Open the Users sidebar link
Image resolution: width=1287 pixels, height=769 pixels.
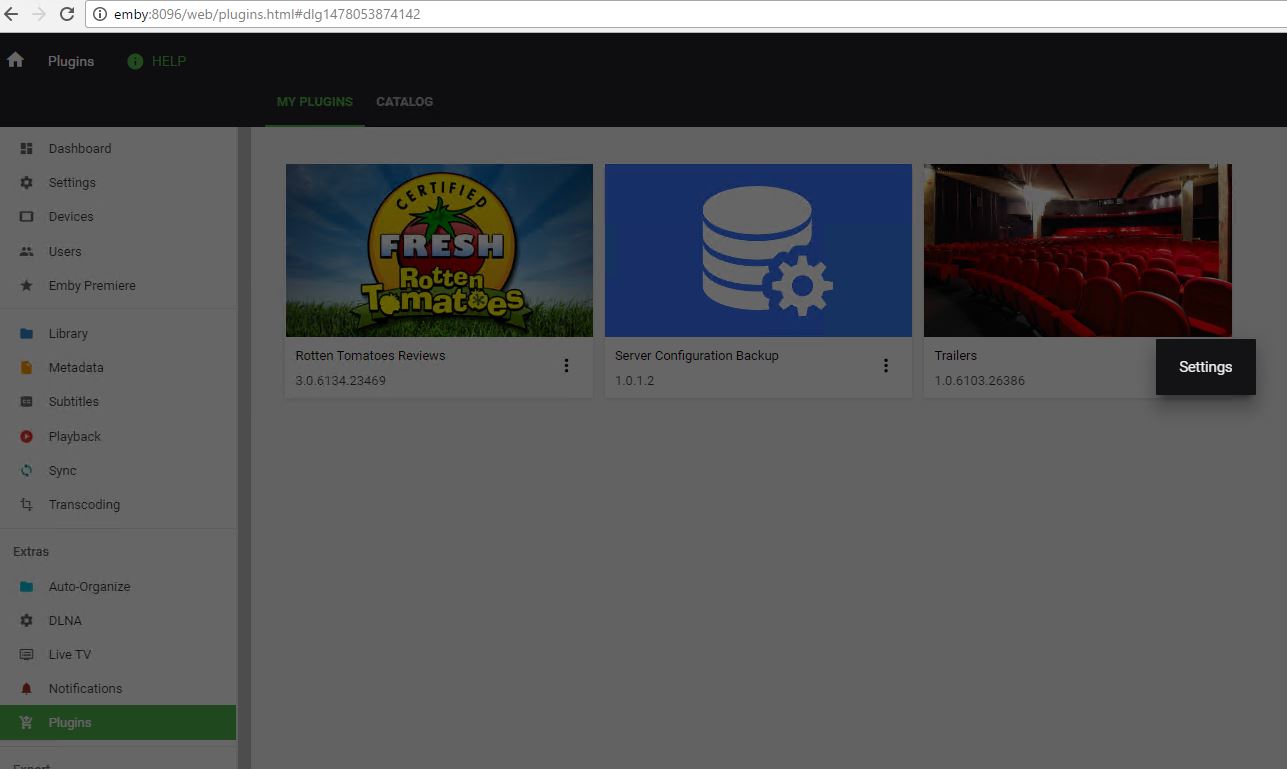(118, 252)
